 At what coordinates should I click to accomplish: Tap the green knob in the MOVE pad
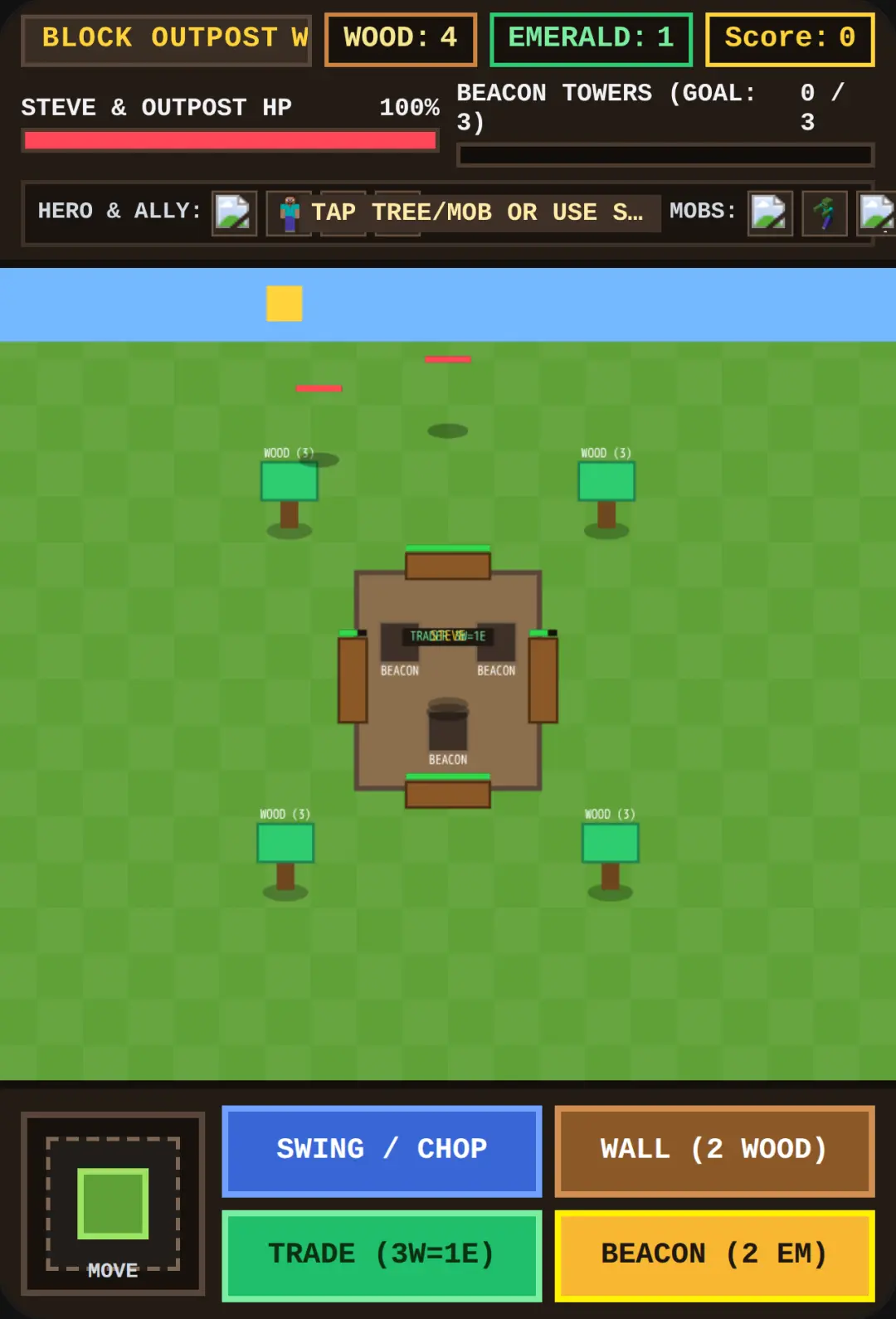coord(113,1203)
